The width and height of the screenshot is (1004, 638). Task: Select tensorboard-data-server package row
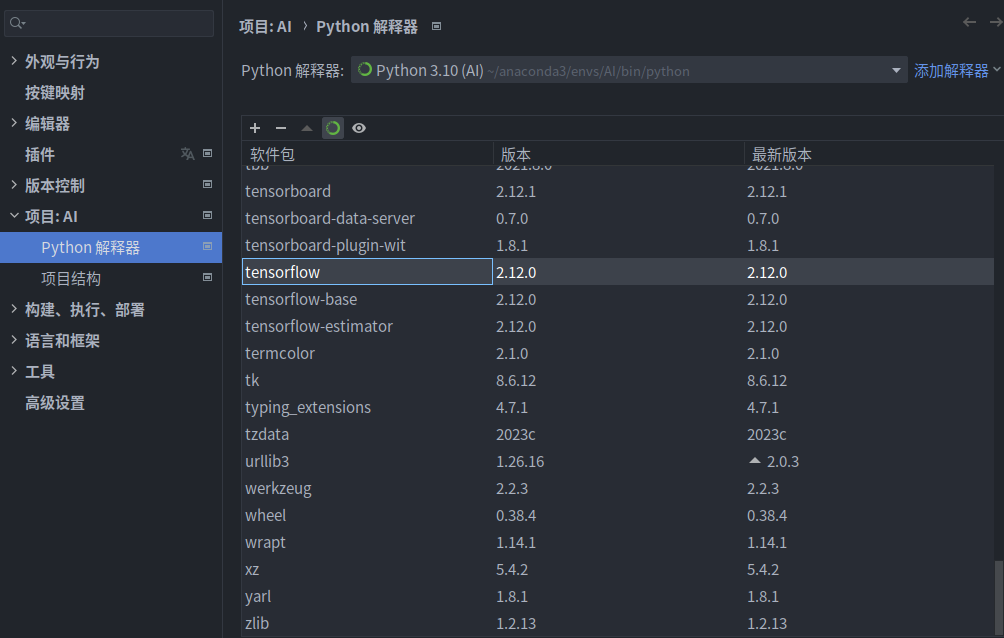coord(618,218)
